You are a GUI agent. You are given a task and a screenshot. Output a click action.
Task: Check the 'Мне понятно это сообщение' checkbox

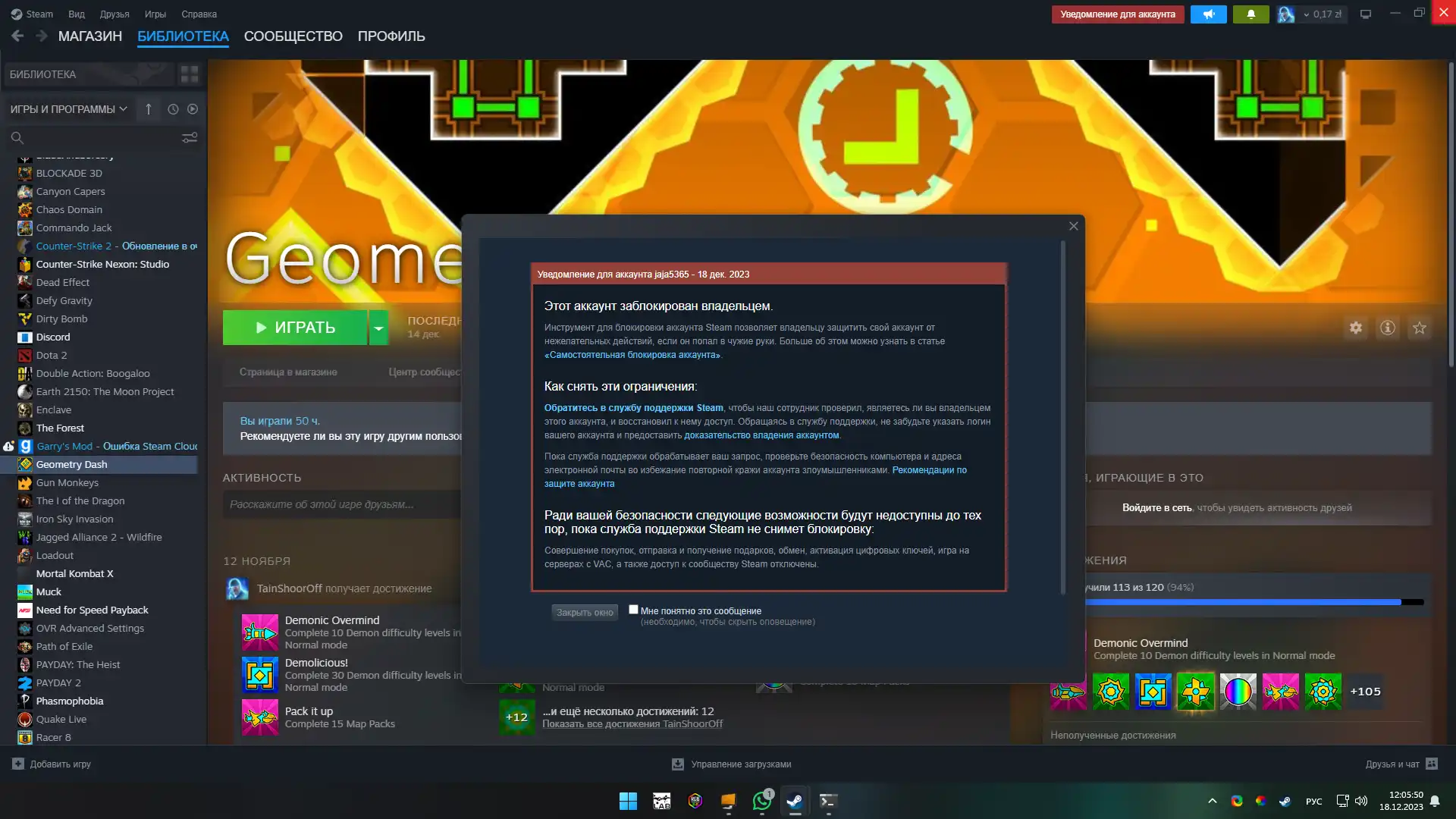[x=633, y=610]
